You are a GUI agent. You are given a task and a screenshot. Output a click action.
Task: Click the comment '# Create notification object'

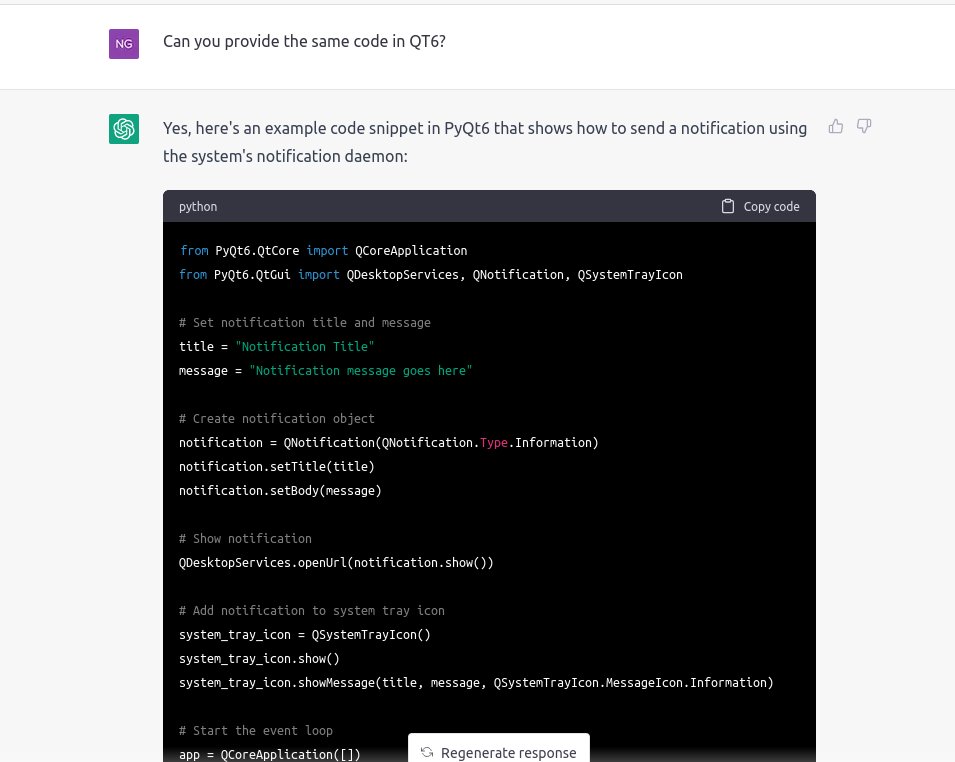coord(277,418)
